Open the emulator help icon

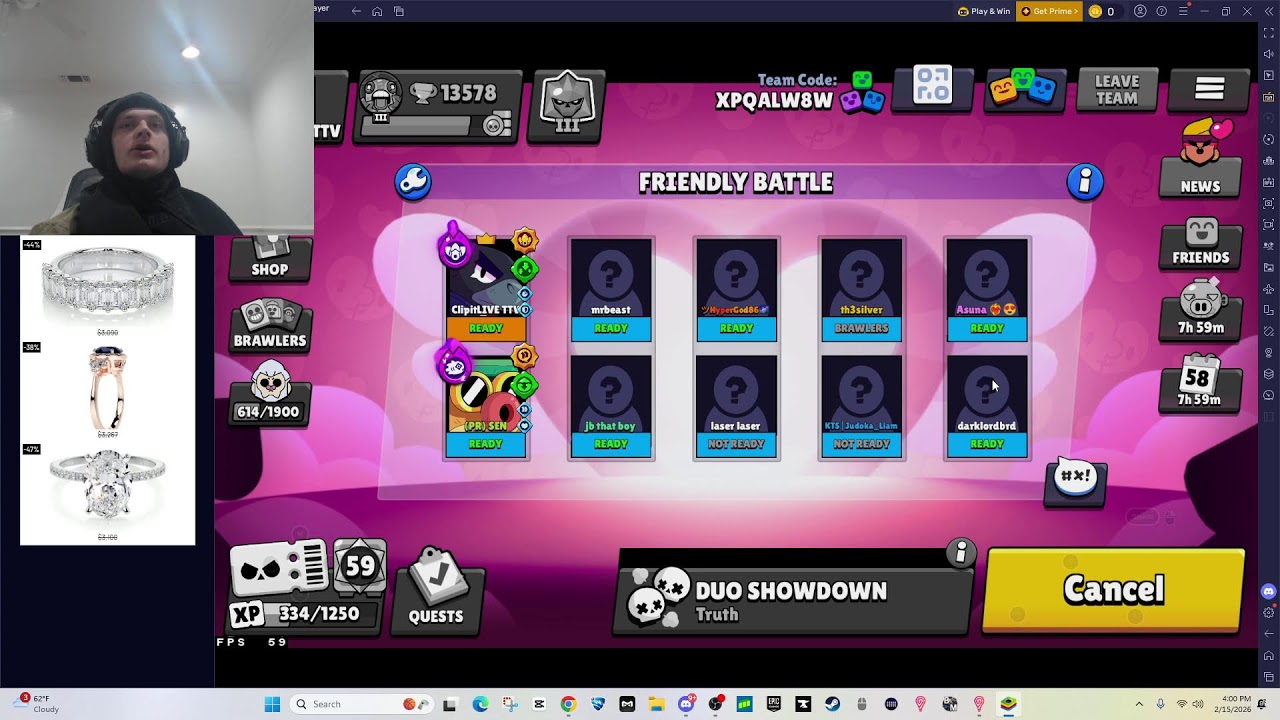tap(1161, 11)
